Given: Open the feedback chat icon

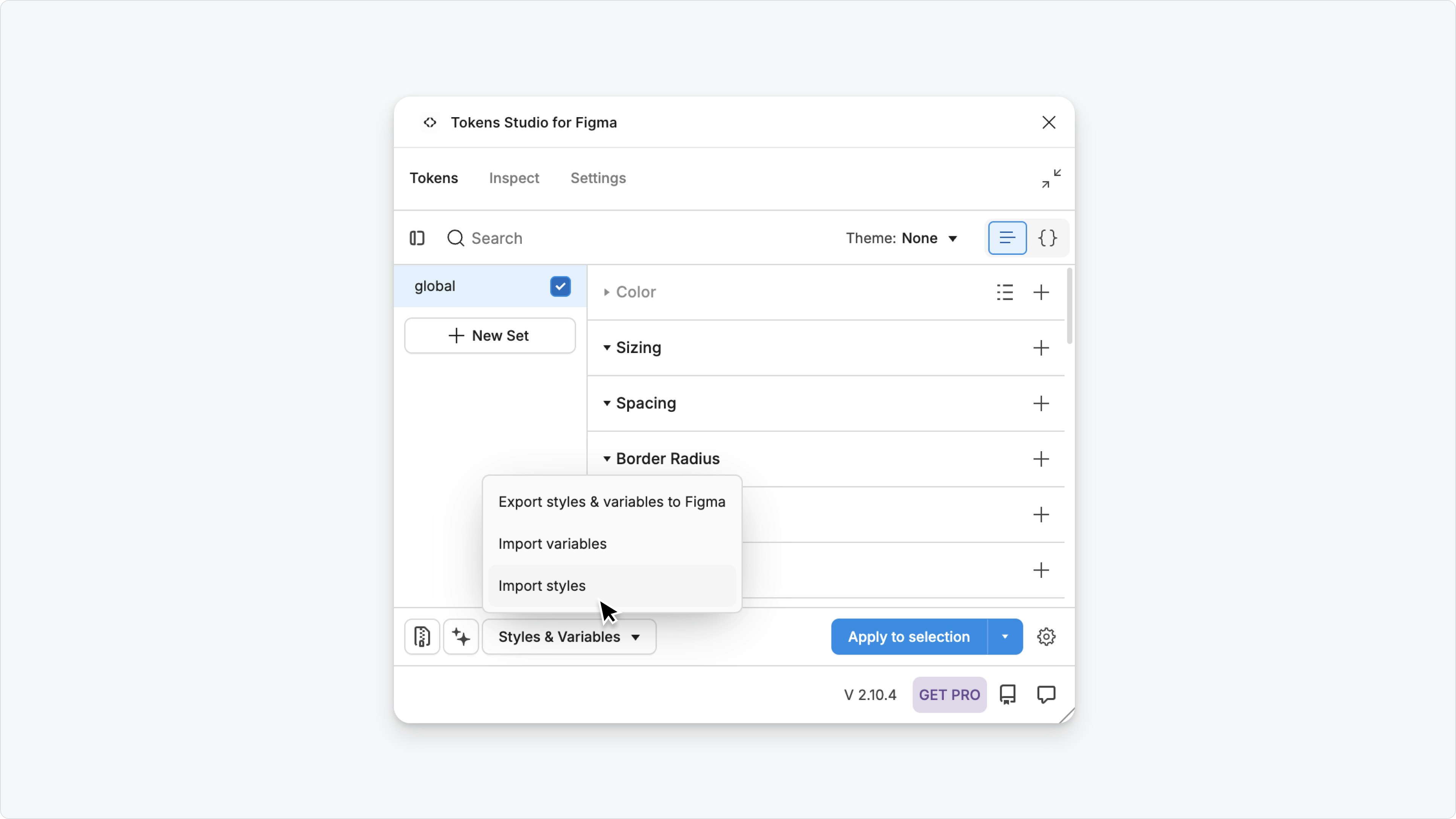Looking at the screenshot, I should (x=1046, y=695).
